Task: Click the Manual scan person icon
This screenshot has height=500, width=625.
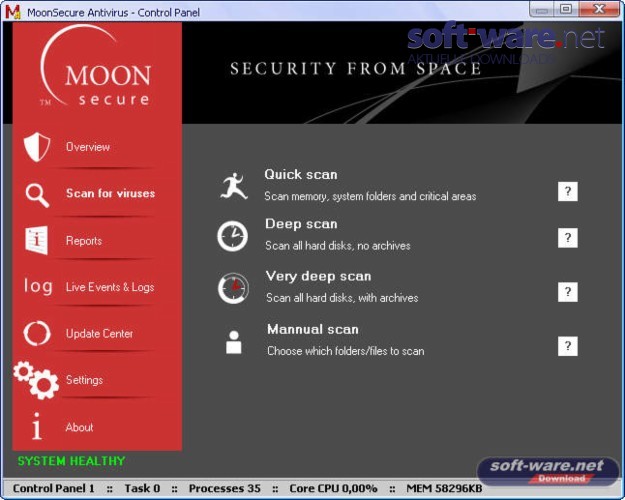Action: (234, 342)
